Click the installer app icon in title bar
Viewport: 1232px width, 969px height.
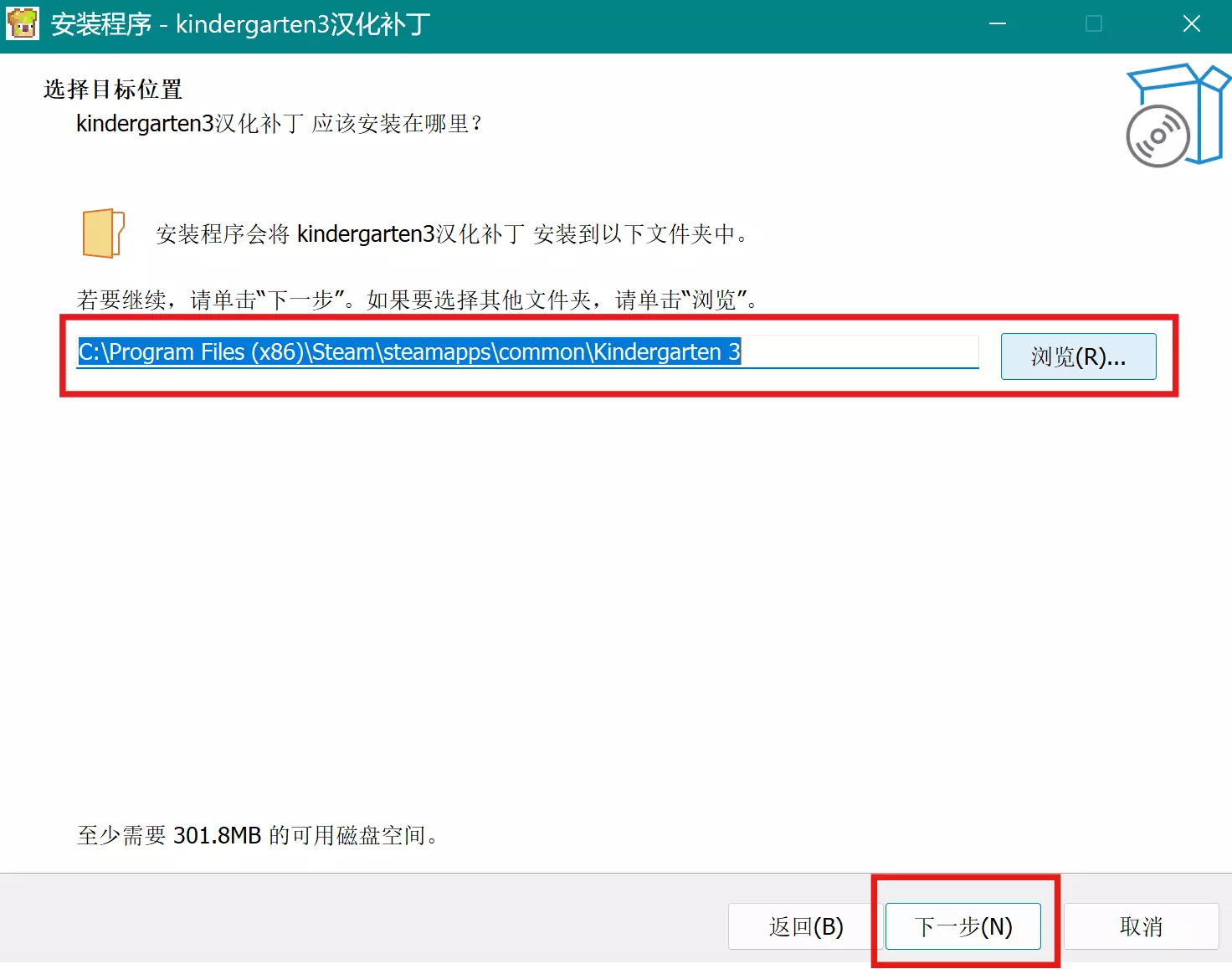click(23, 23)
